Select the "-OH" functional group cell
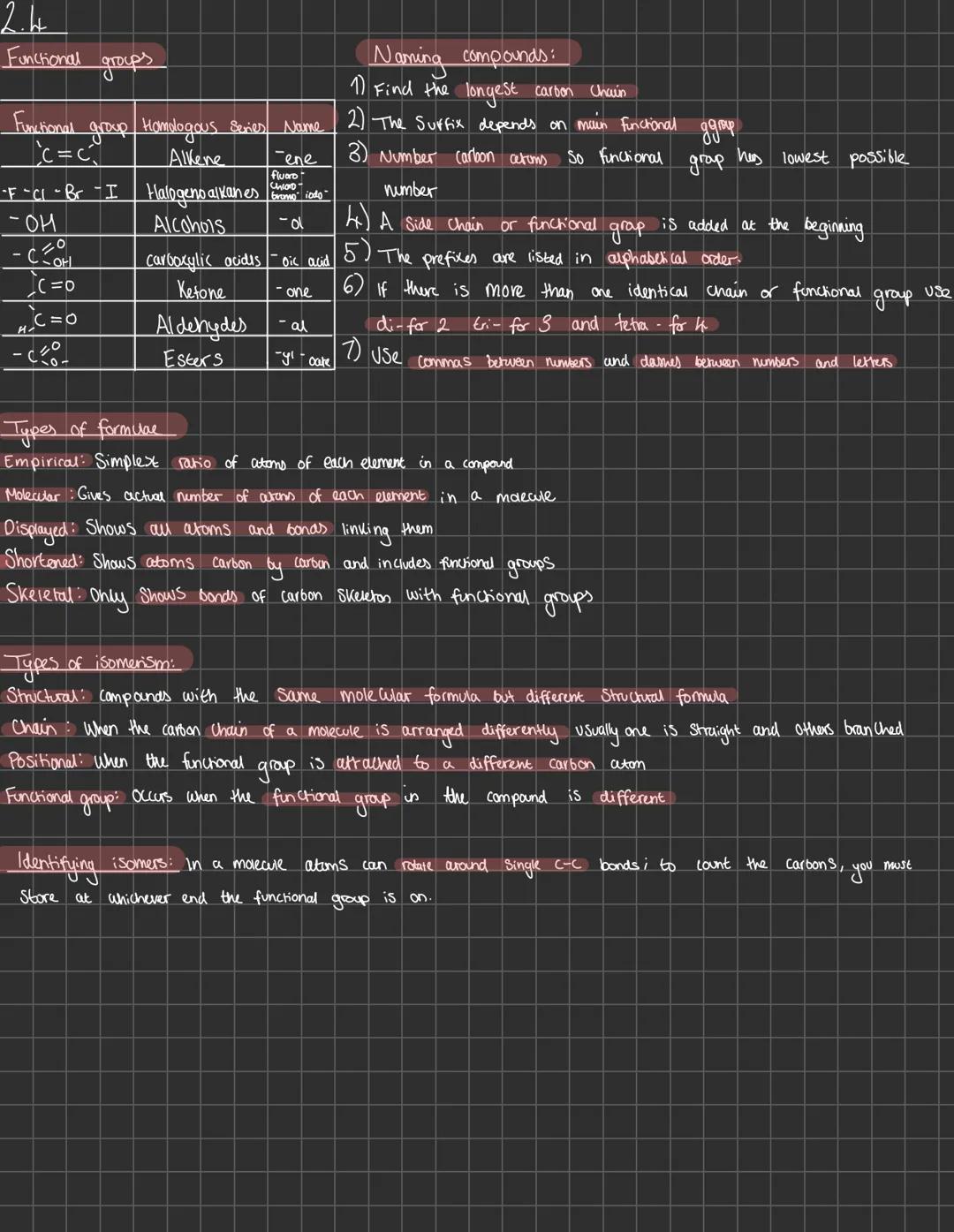The height and width of the screenshot is (1232, 954). point(37,224)
